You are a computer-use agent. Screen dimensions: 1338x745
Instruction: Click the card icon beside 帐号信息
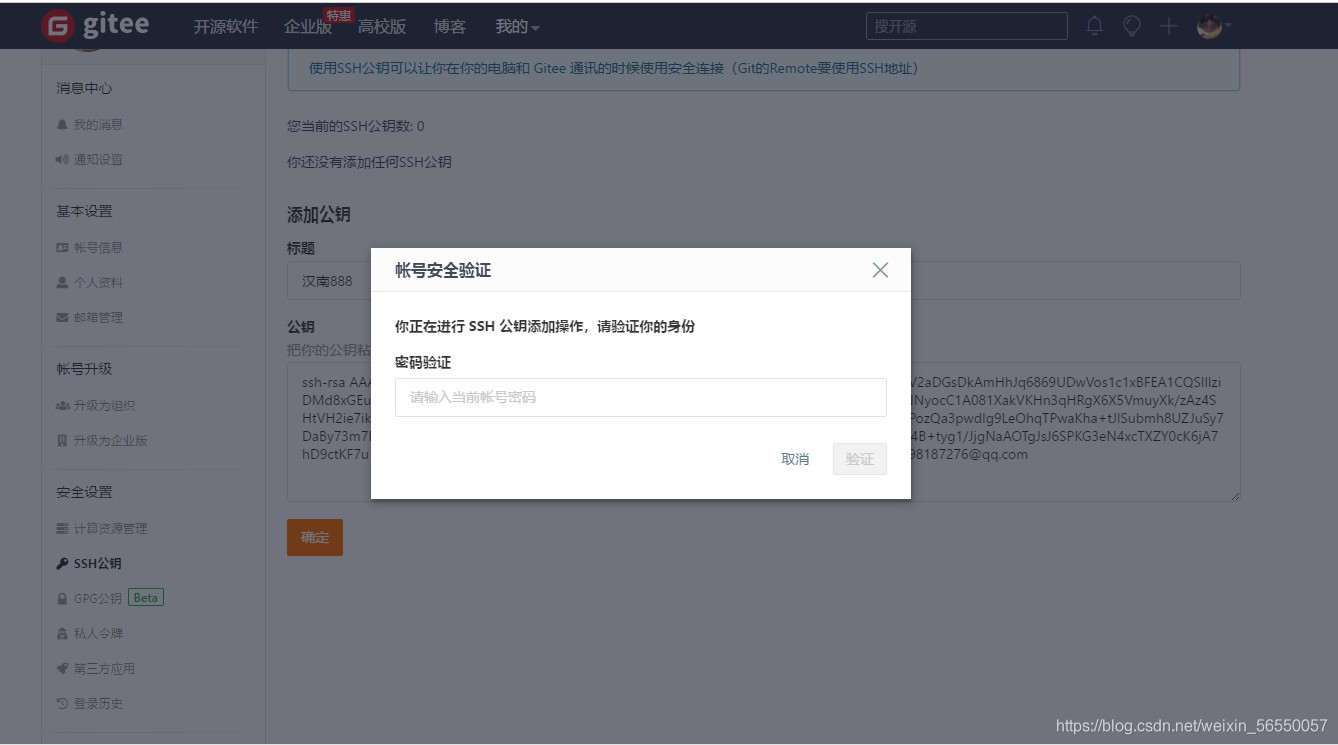pos(62,247)
